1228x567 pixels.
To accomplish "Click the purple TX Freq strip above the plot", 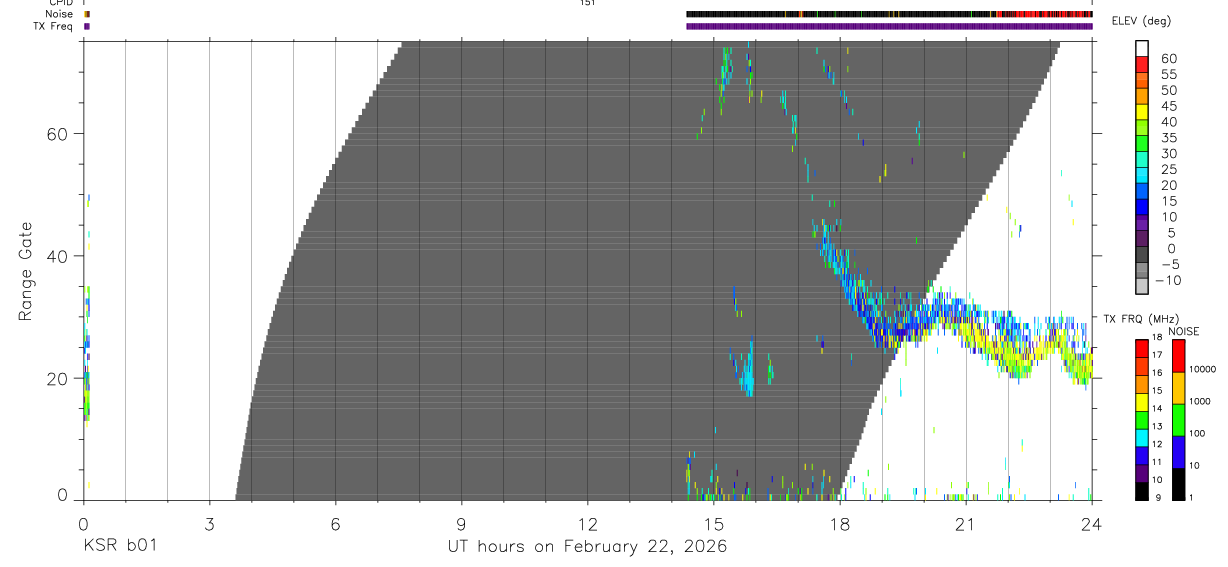I will (889, 26).
